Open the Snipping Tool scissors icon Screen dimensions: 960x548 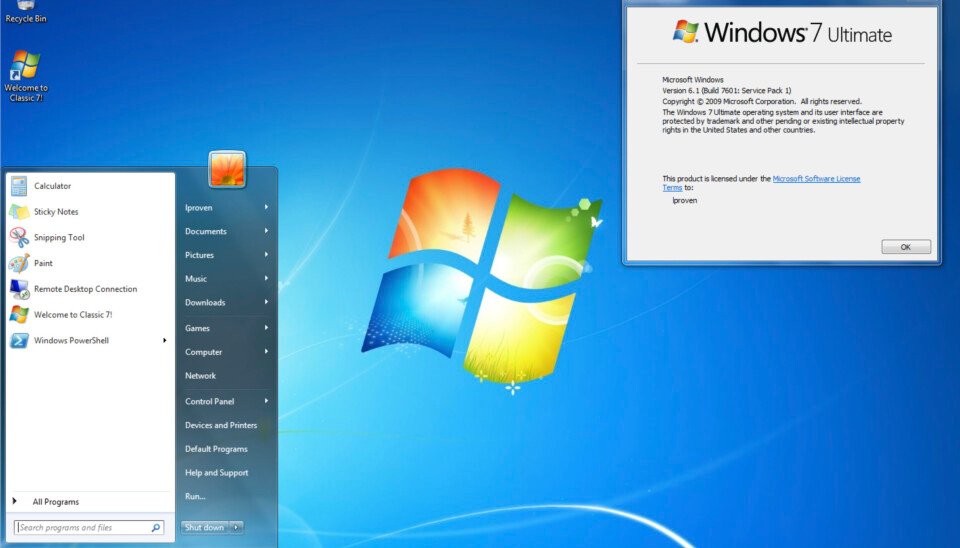19,238
